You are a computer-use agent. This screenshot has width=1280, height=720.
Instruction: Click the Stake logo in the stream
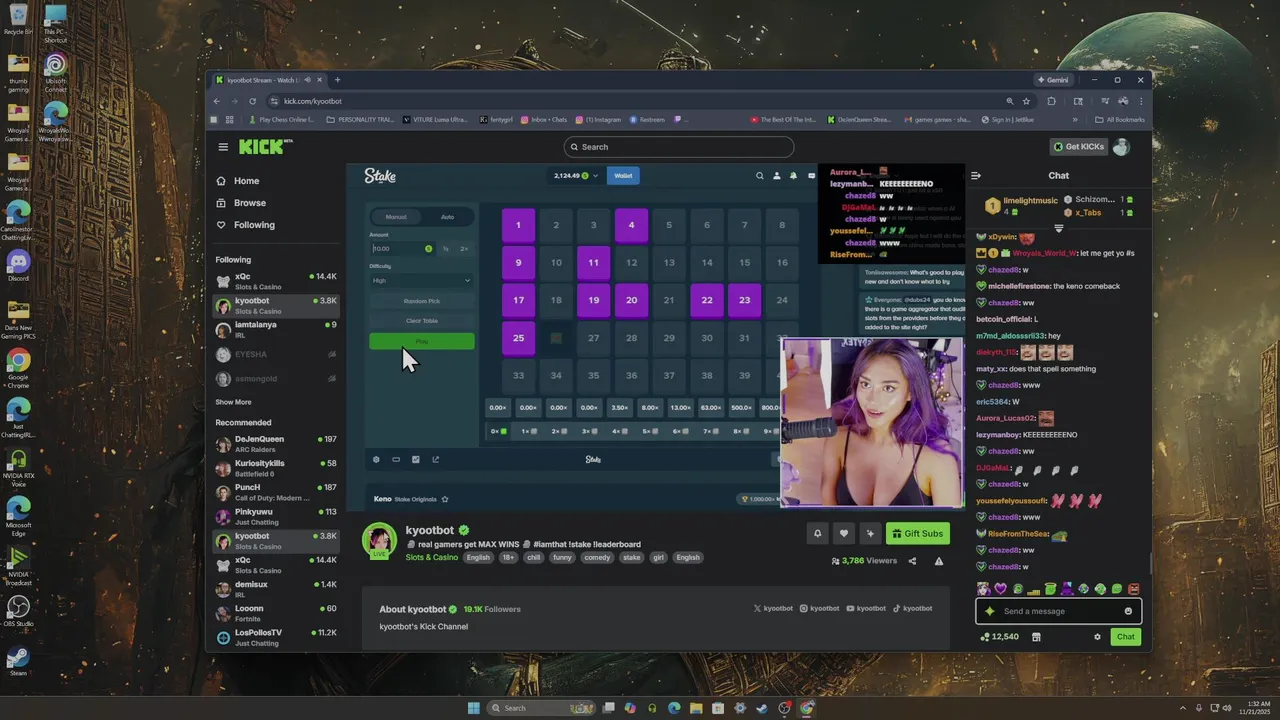coord(380,175)
